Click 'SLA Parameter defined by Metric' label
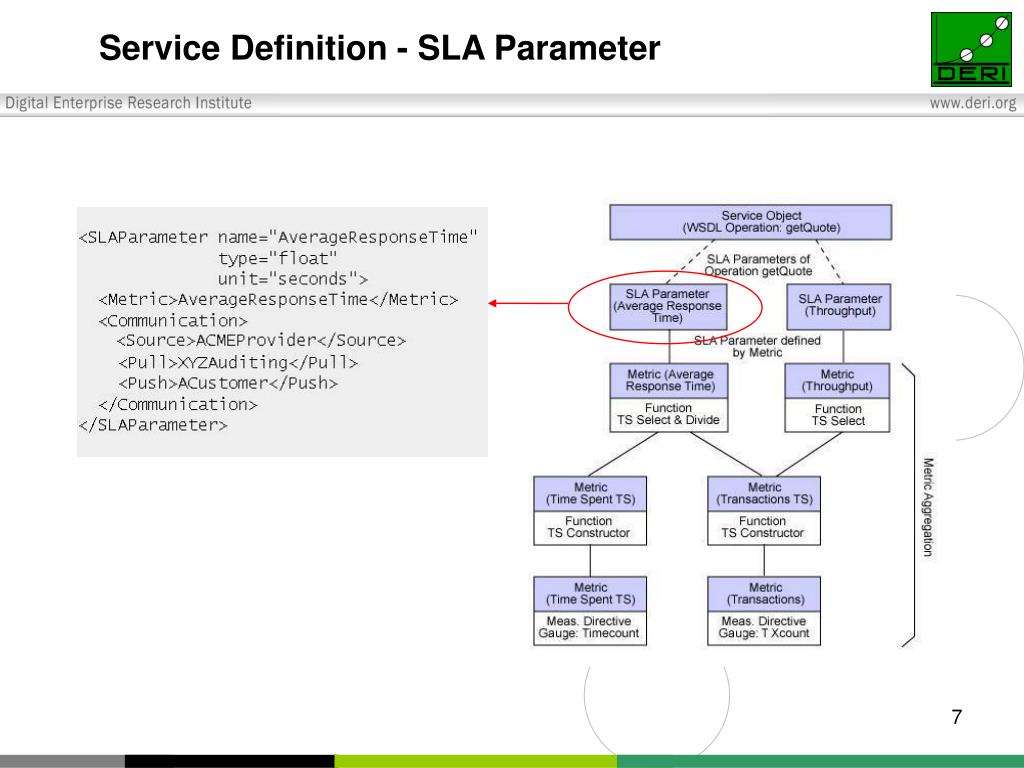This screenshot has width=1024, height=768. (757, 346)
